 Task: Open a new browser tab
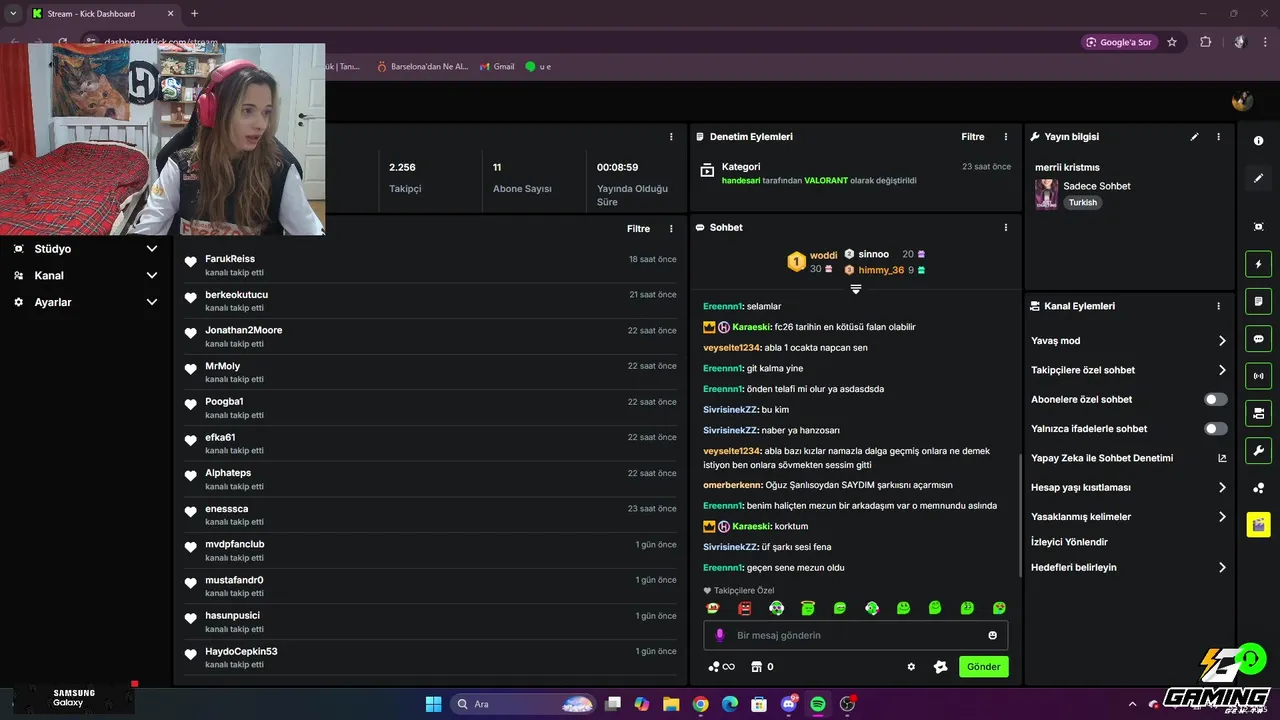click(194, 13)
